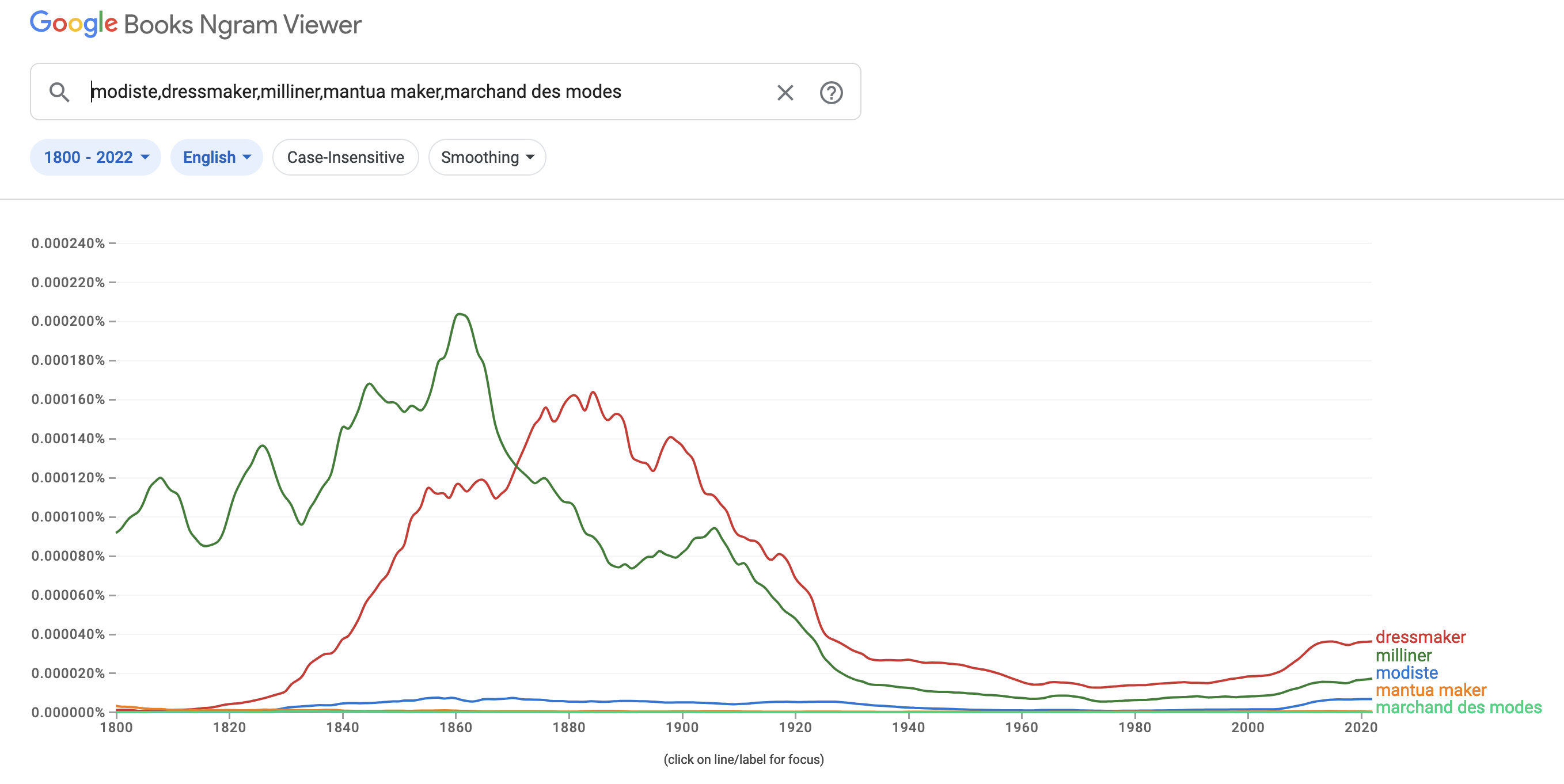Image resolution: width=1564 pixels, height=784 pixels.
Task: Click the search magnifying glass icon
Action: (59, 92)
